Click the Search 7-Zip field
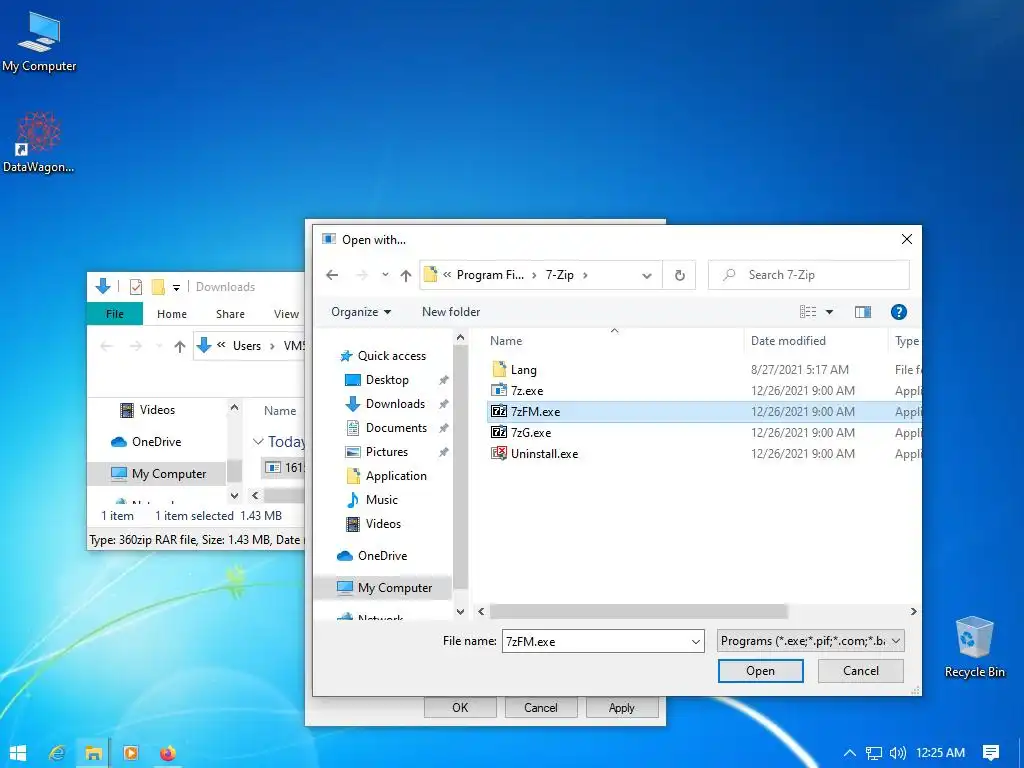The image size is (1024, 768). [808, 275]
